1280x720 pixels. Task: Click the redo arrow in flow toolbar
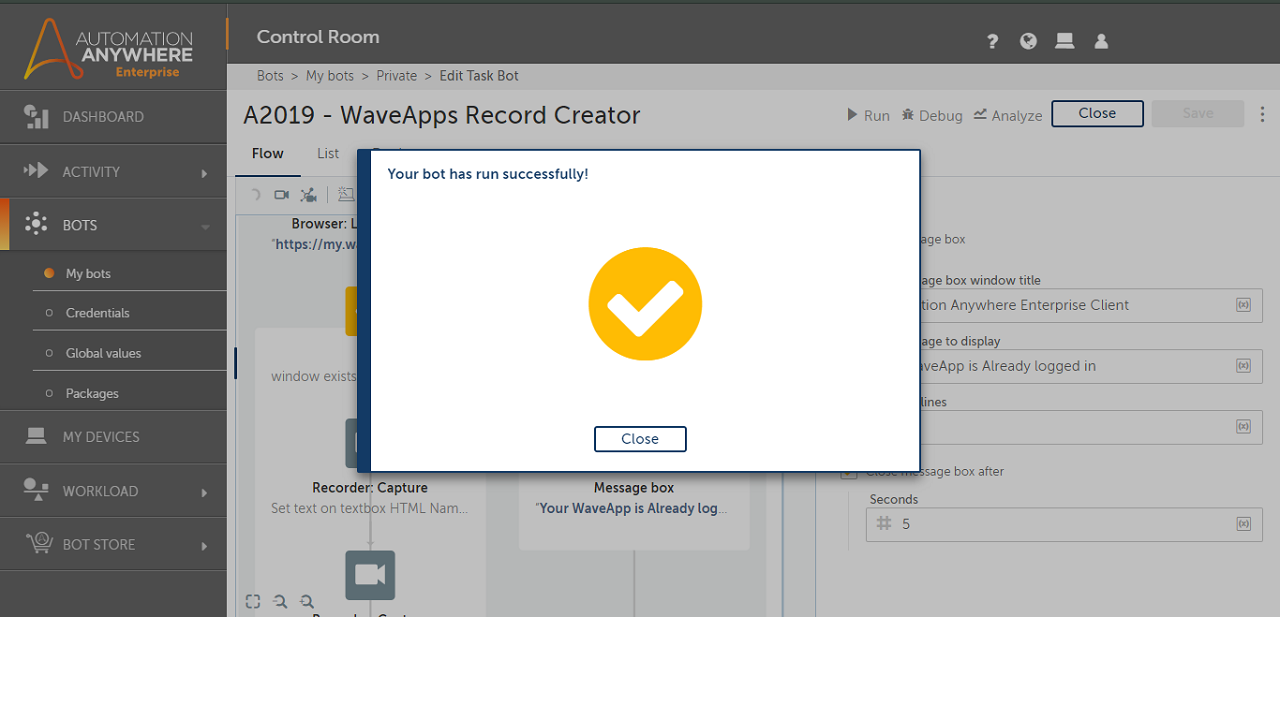[x=255, y=195]
